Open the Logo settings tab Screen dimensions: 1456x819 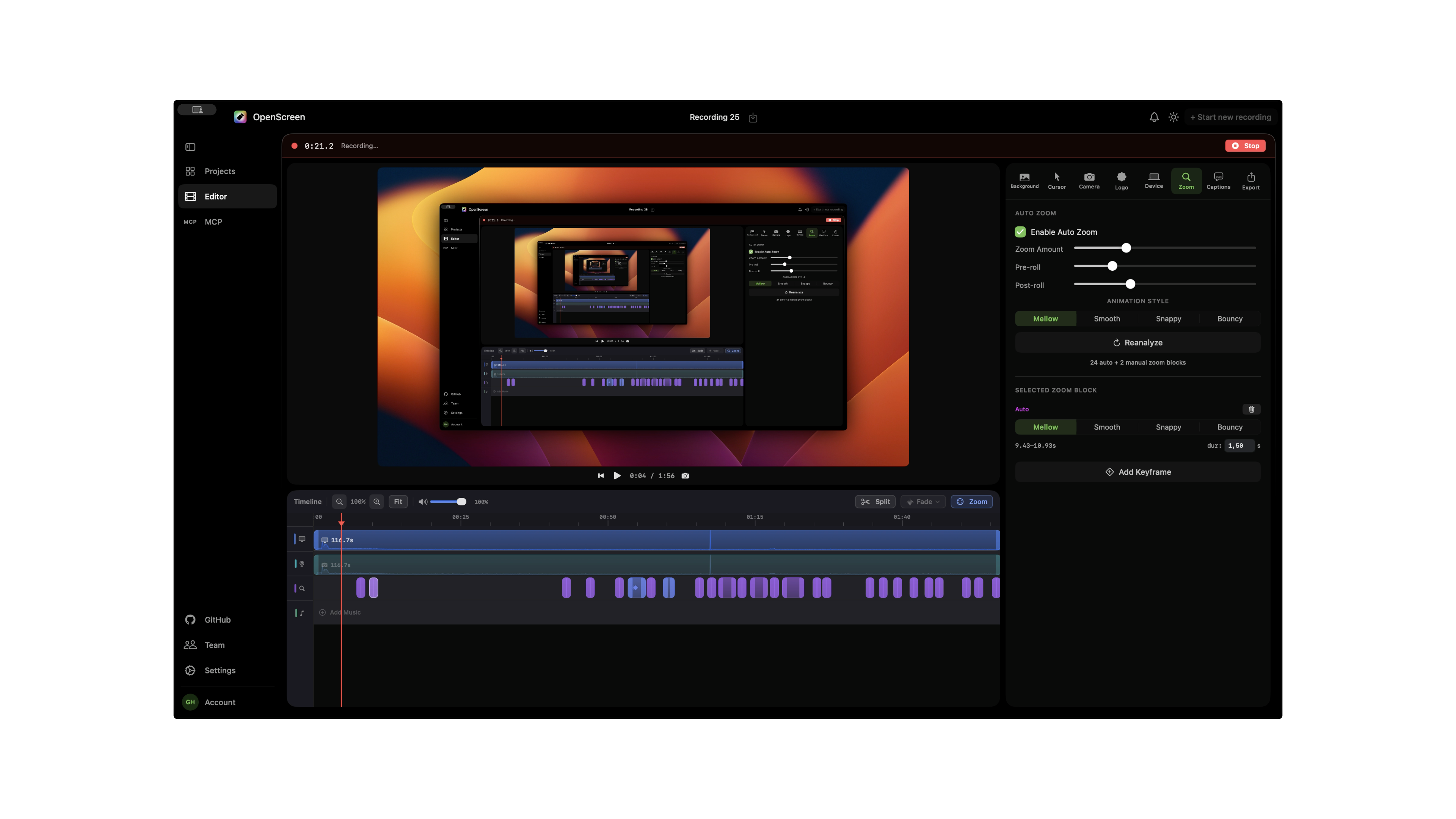(1122, 181)
